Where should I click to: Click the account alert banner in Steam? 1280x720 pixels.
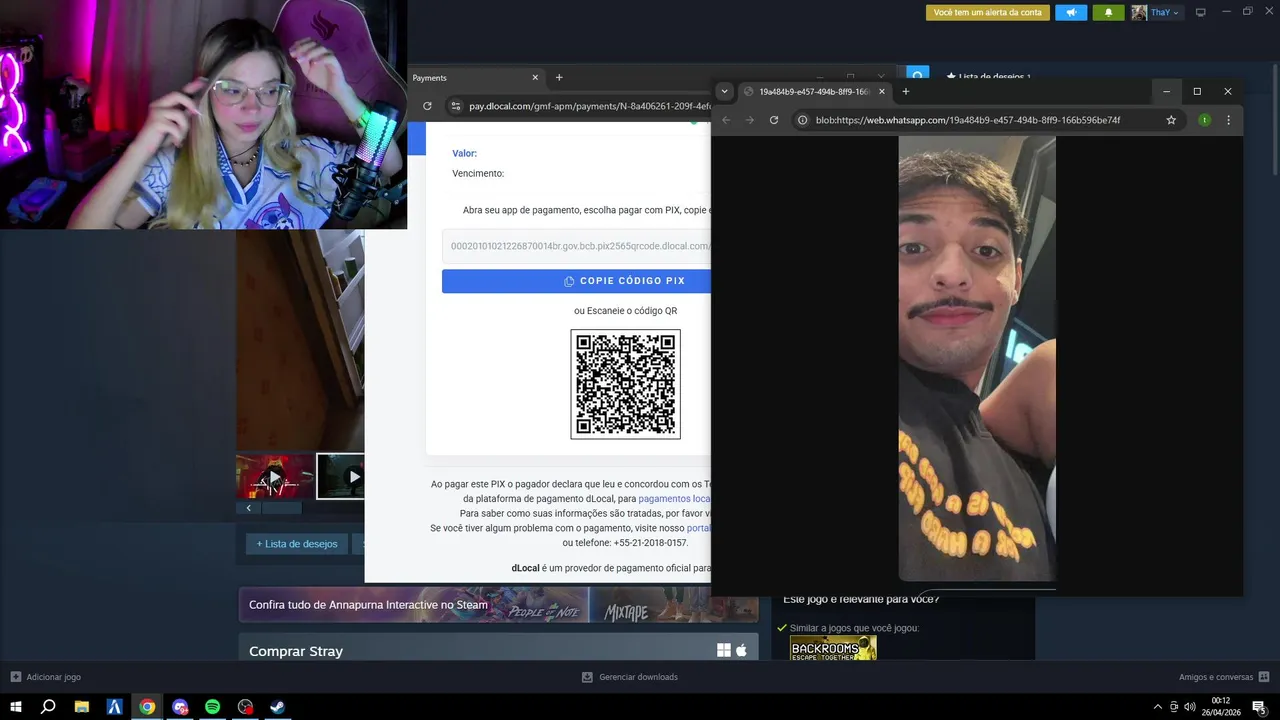coord(988,12)
